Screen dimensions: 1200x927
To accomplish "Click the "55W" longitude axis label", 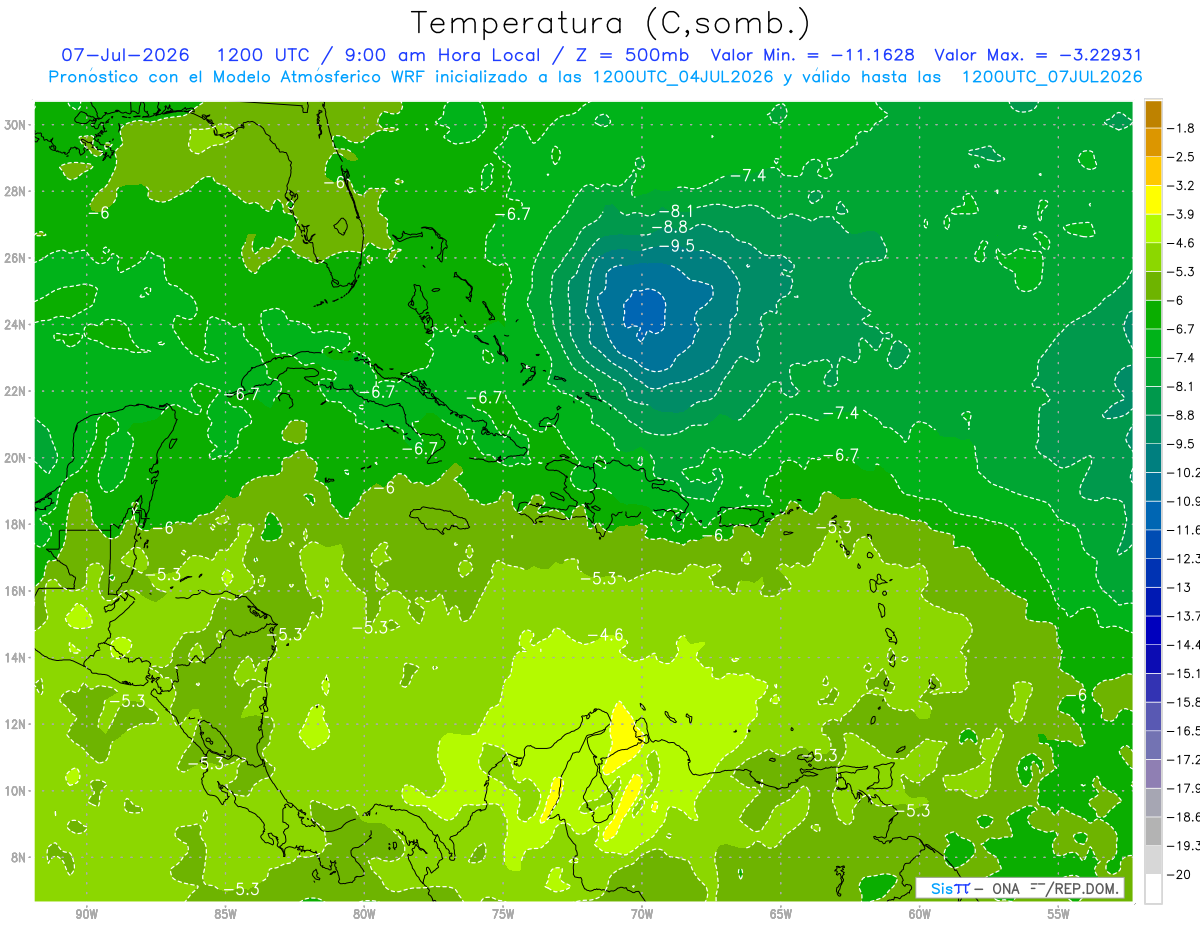I will point(1059,914).
